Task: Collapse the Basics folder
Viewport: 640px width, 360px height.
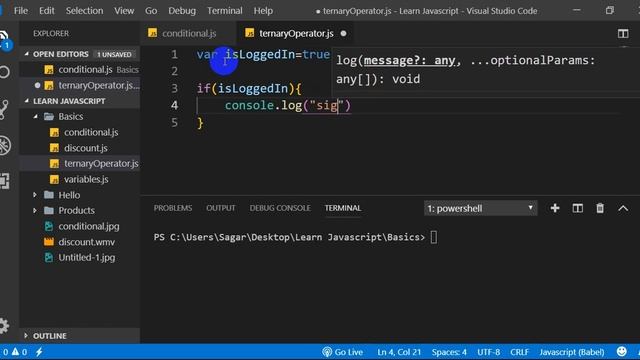Action: (x=36, y=117)
